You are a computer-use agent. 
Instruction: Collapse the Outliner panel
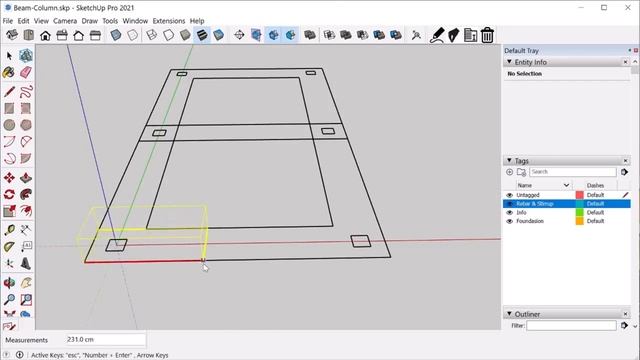[x=509, y=313]
